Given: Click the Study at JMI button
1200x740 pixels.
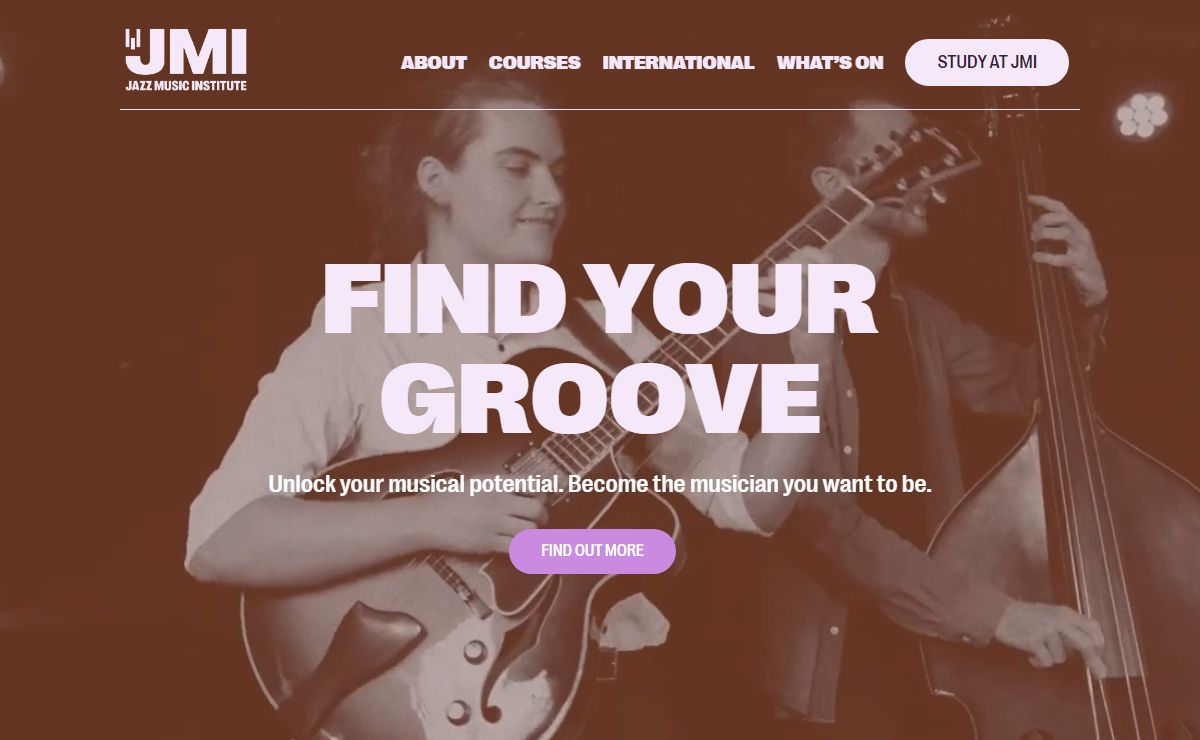Looking at the screenshot, I should 987,62.
